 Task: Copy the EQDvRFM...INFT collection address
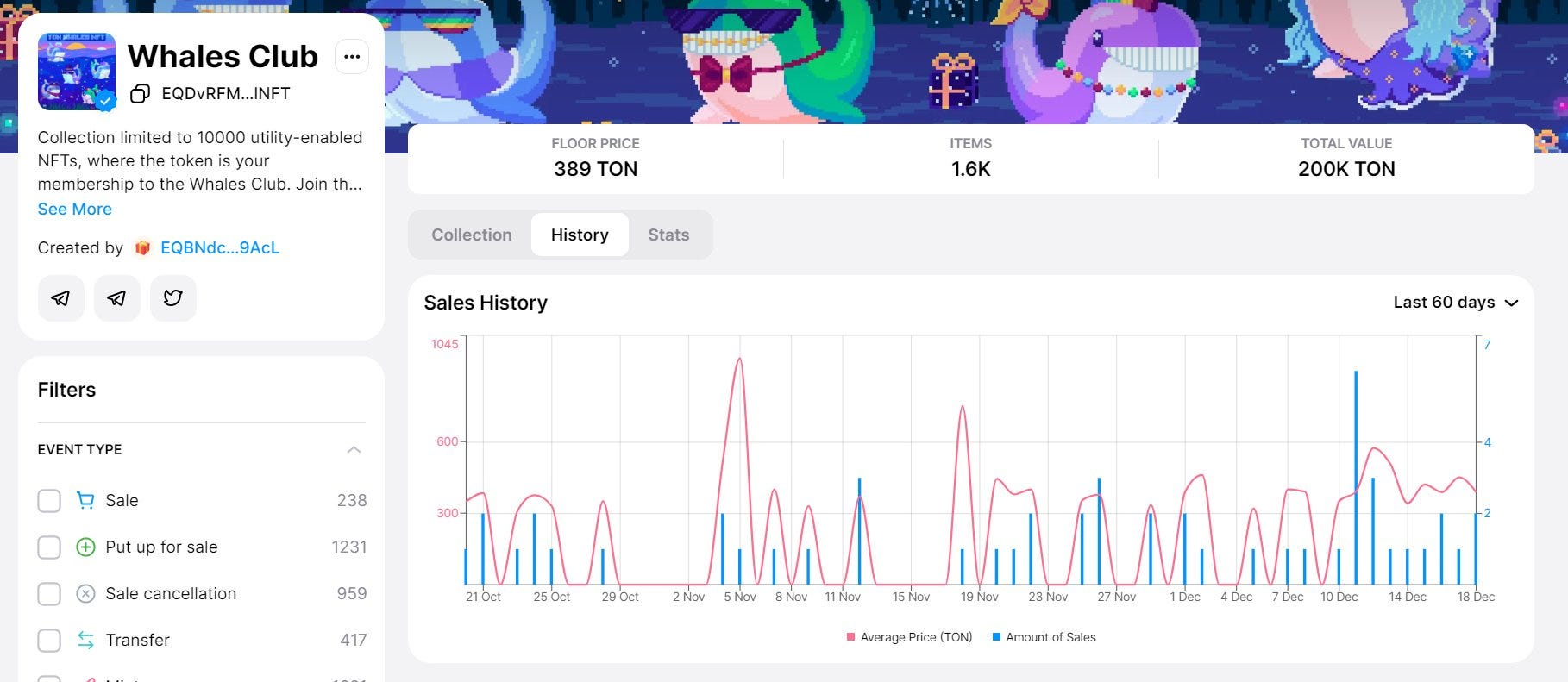point(140,94)
